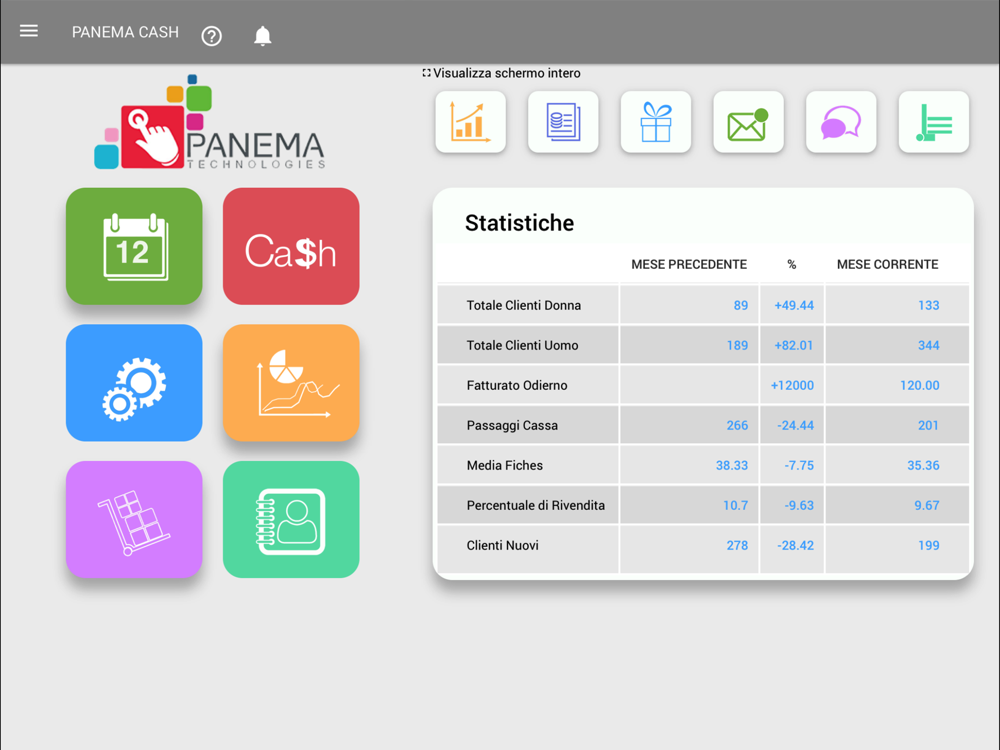Click value 89 for Clienti Donna

pyautogui.click(x=740, y=305)
